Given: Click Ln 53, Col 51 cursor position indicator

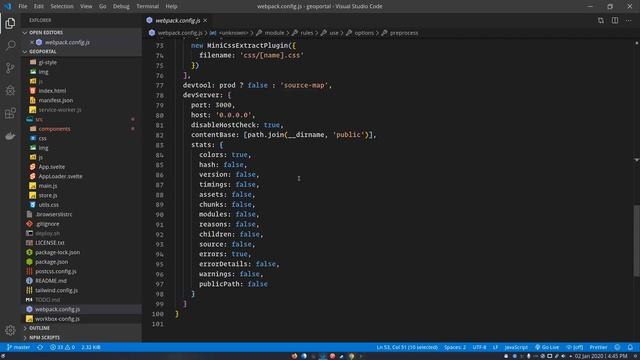Looking at the screenshot, I should pos(407,347).
